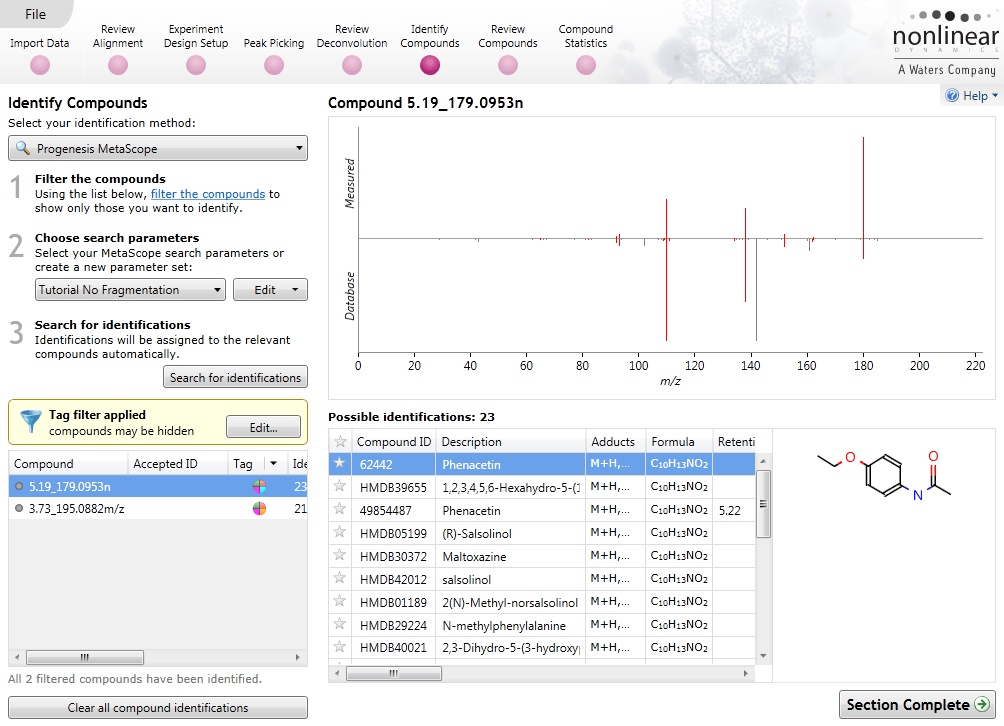
Task: Star the 49854487 Phenacetin identification
Action: [340, 510]
